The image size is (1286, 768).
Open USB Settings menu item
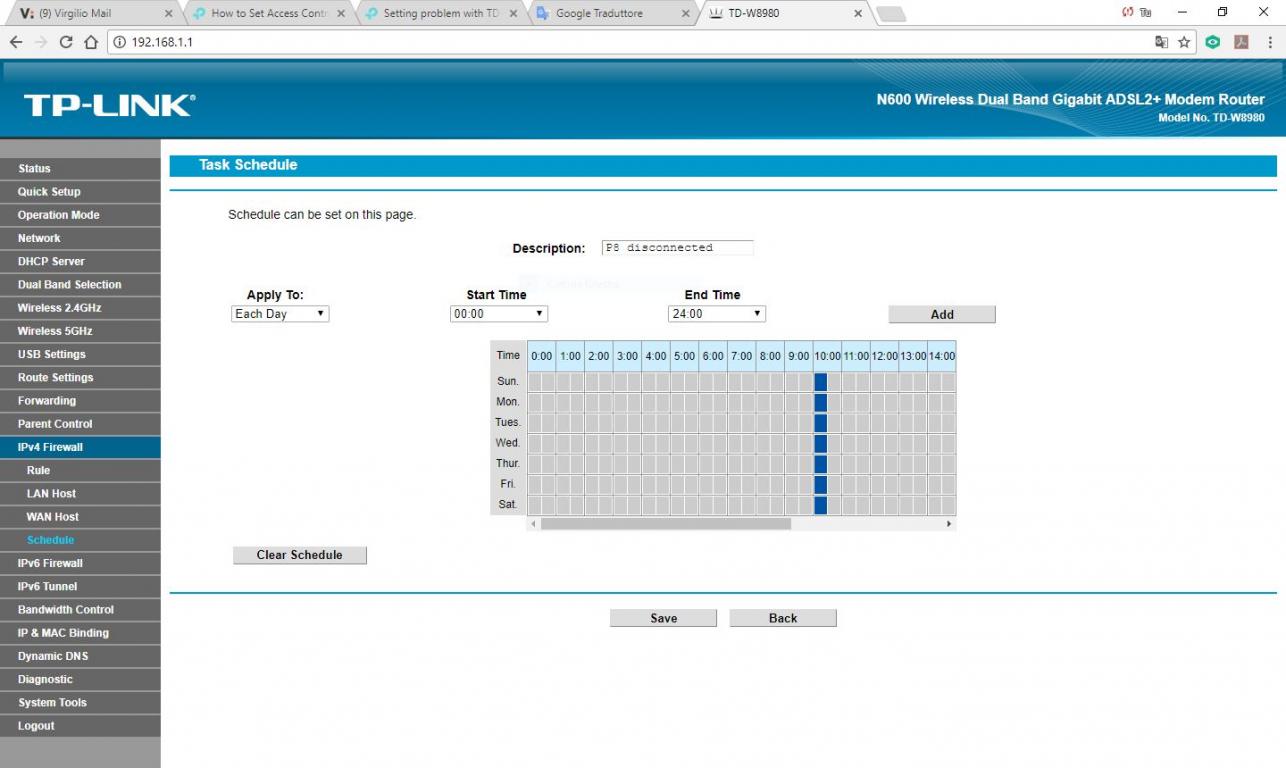(80, 354)
